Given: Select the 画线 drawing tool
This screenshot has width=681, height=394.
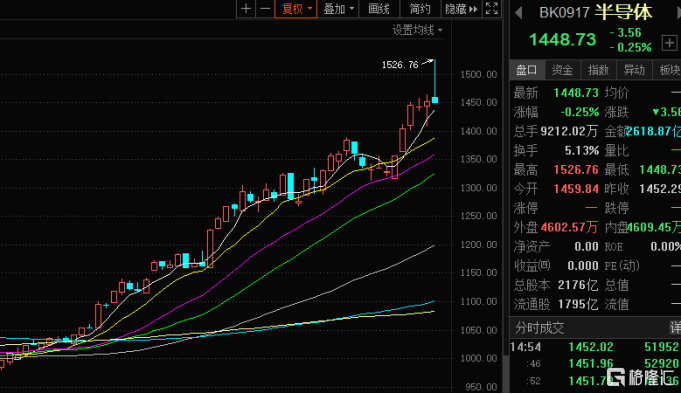Looking at the screenshot, I should coord(379,9).
